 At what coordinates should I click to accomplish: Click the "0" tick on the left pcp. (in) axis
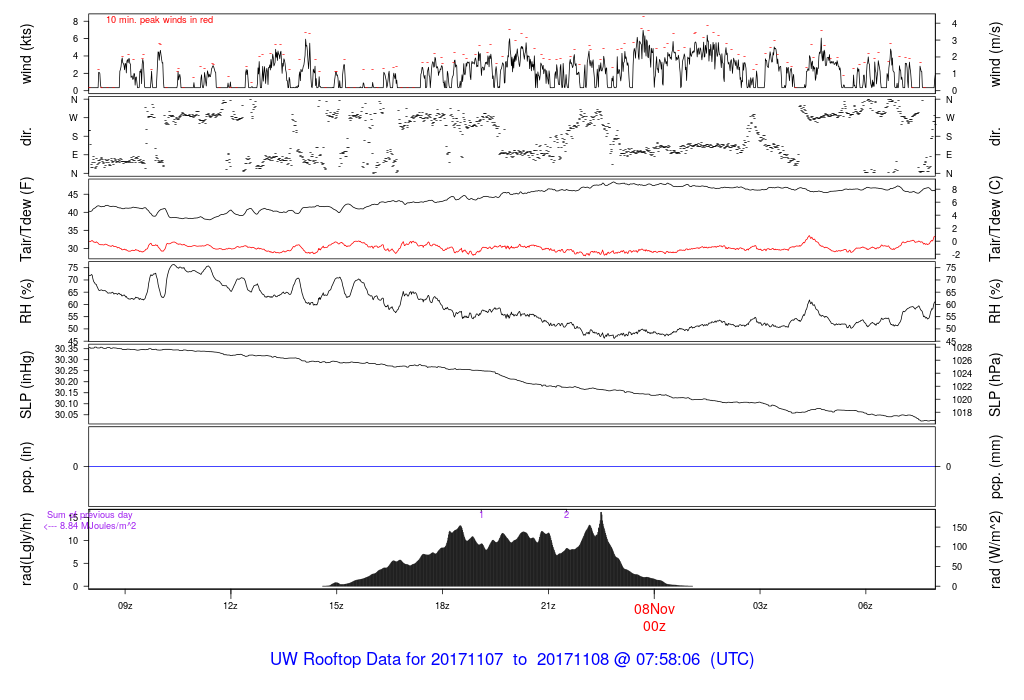tap(76, 467)
